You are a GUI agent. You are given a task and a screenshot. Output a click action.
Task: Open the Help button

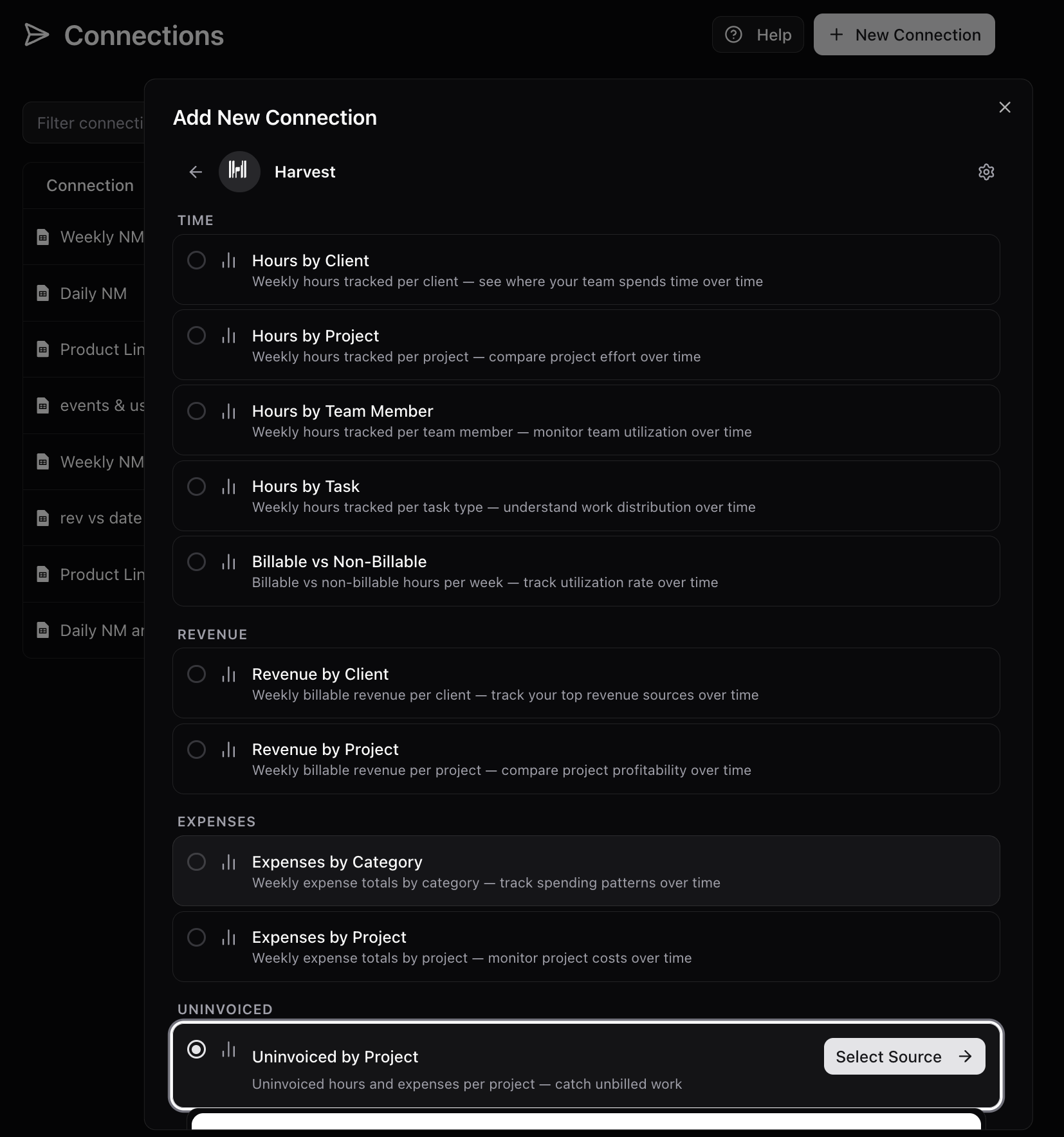757,35
